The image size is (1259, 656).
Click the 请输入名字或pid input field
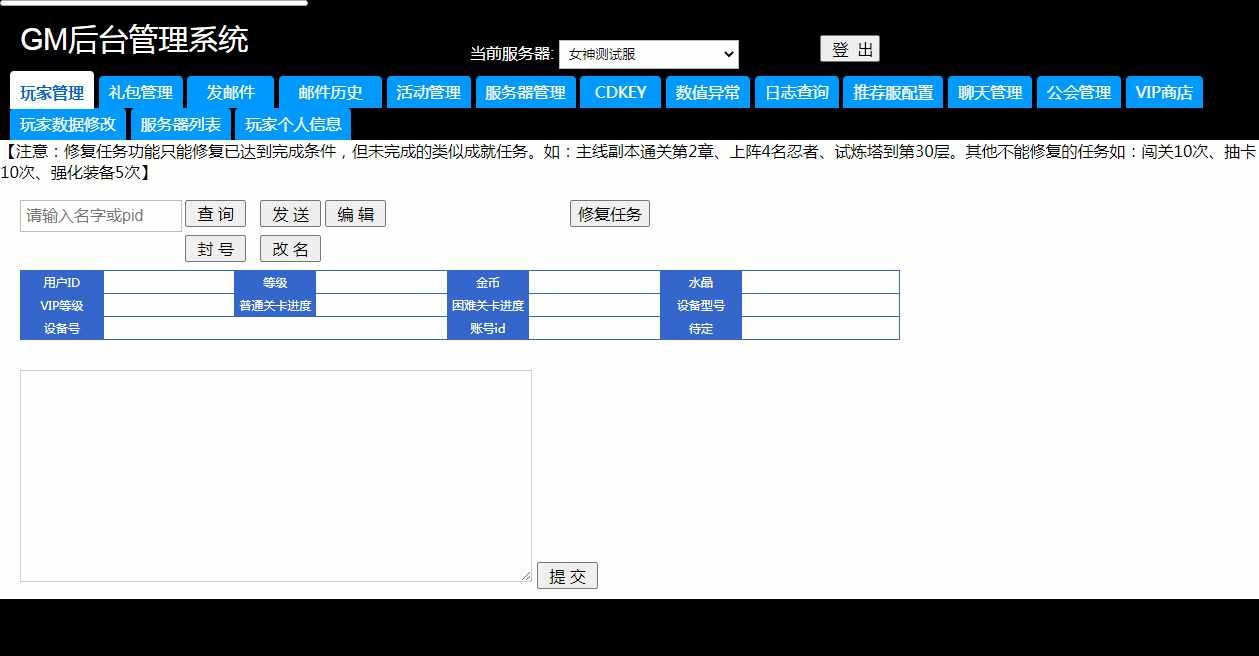[101, 216]
